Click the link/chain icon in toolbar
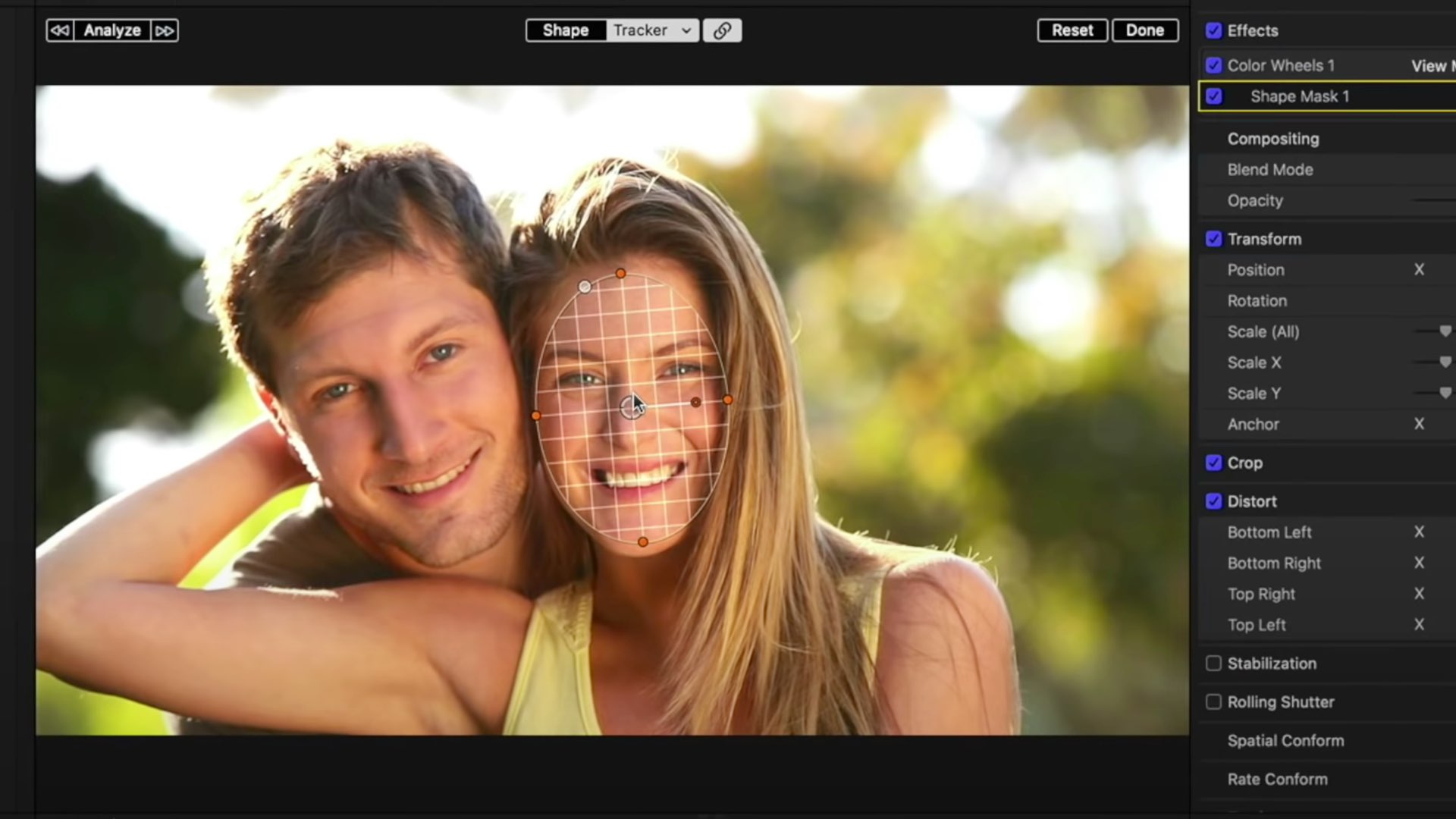The width and height of the screenshot is (1456, 819). pos(722,30)
